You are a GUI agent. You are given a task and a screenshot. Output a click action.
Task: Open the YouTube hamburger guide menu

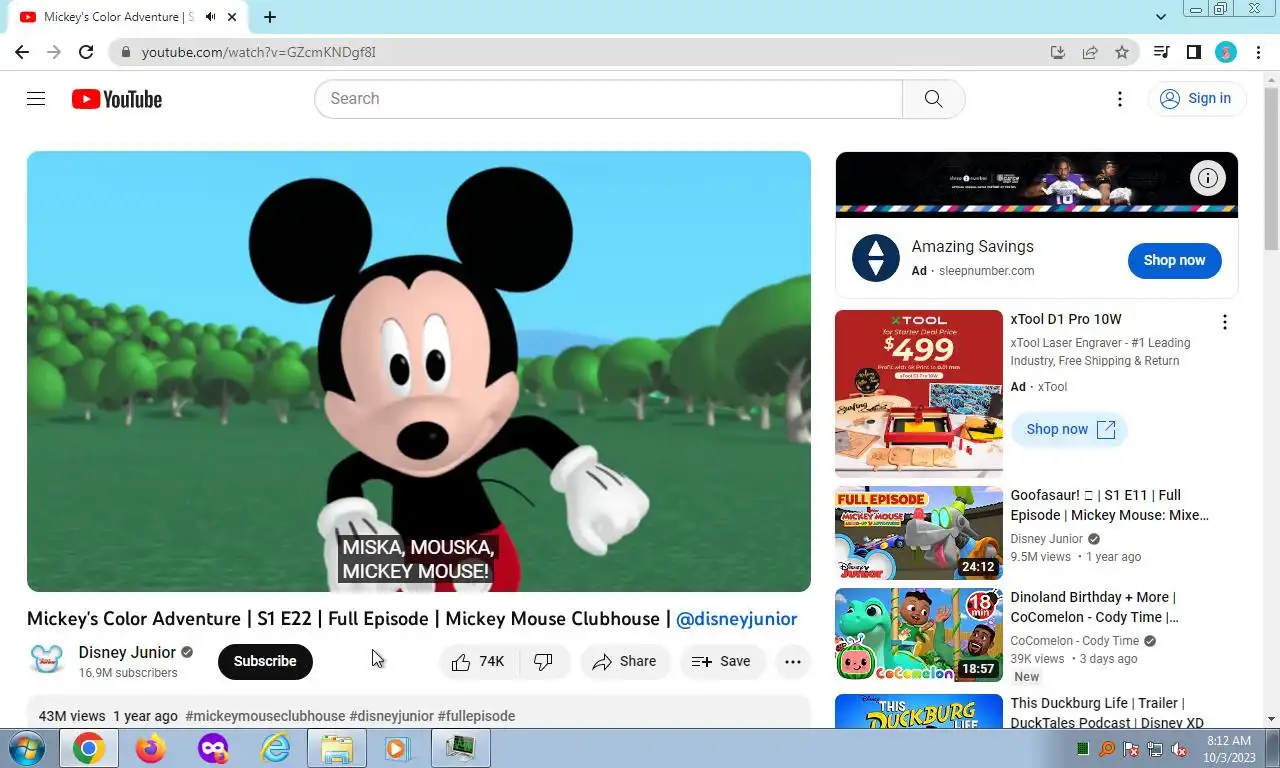[36, 98]
